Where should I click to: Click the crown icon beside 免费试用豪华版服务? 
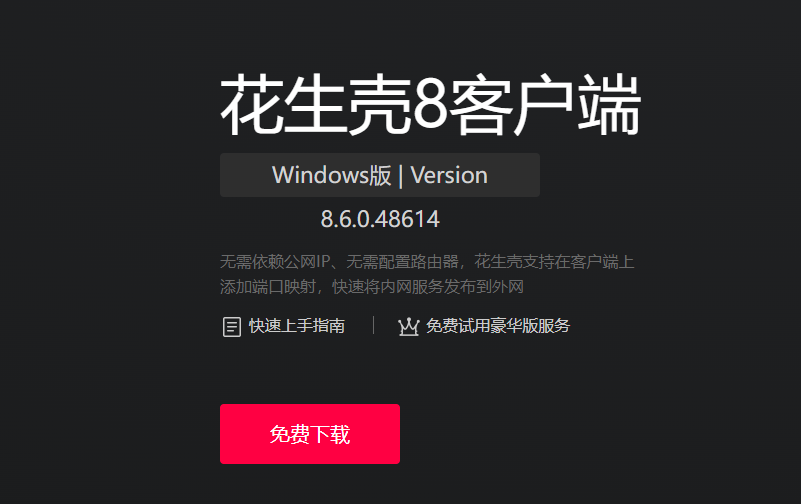[x=408, y=326]
